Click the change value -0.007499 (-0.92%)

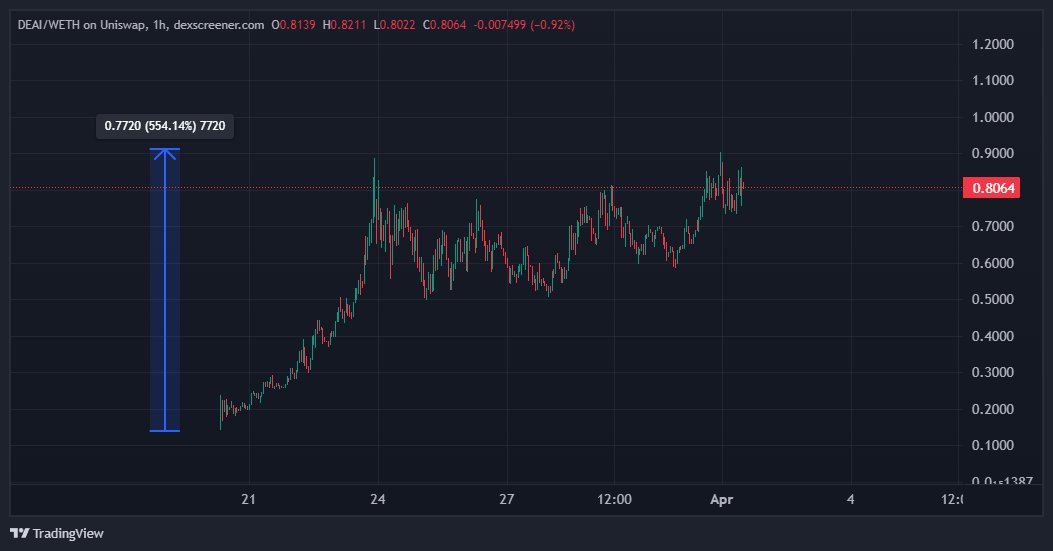pos(524,25)
